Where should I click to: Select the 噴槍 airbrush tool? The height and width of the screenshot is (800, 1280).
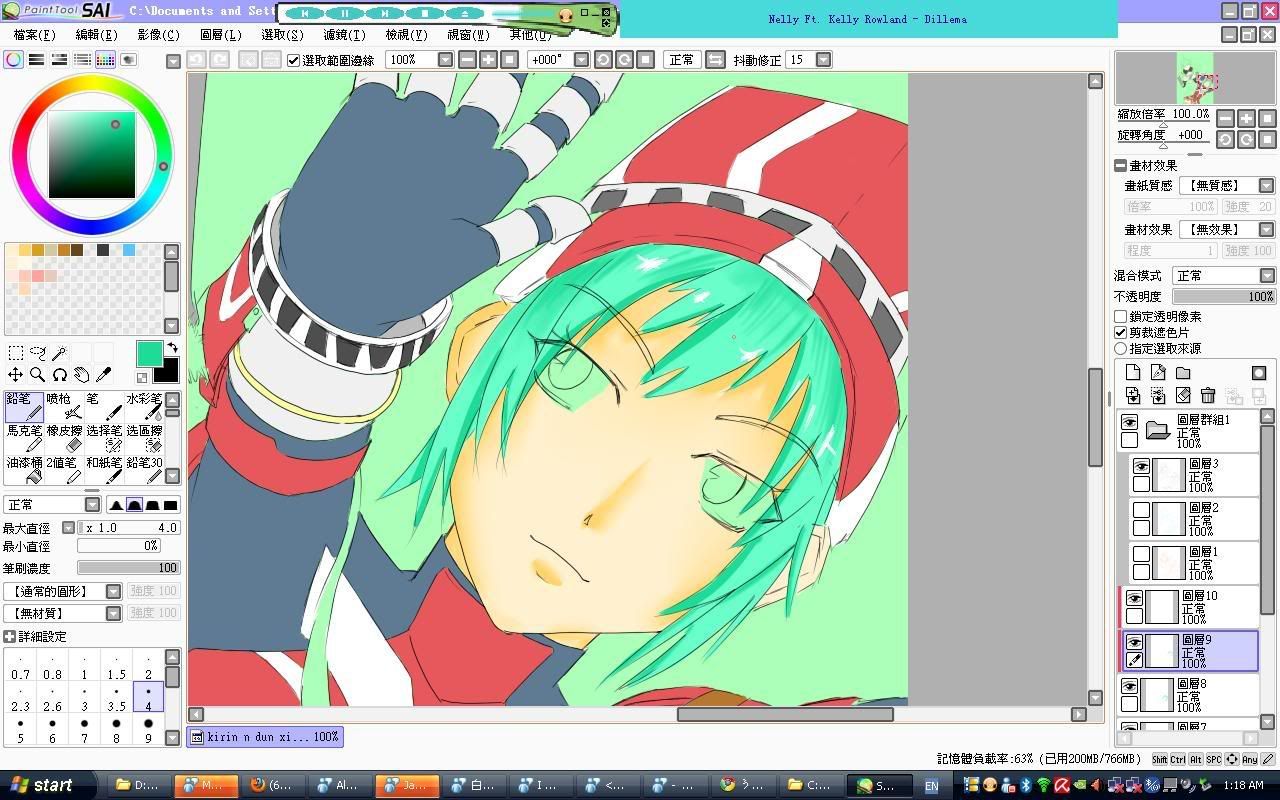click(64, 407)
